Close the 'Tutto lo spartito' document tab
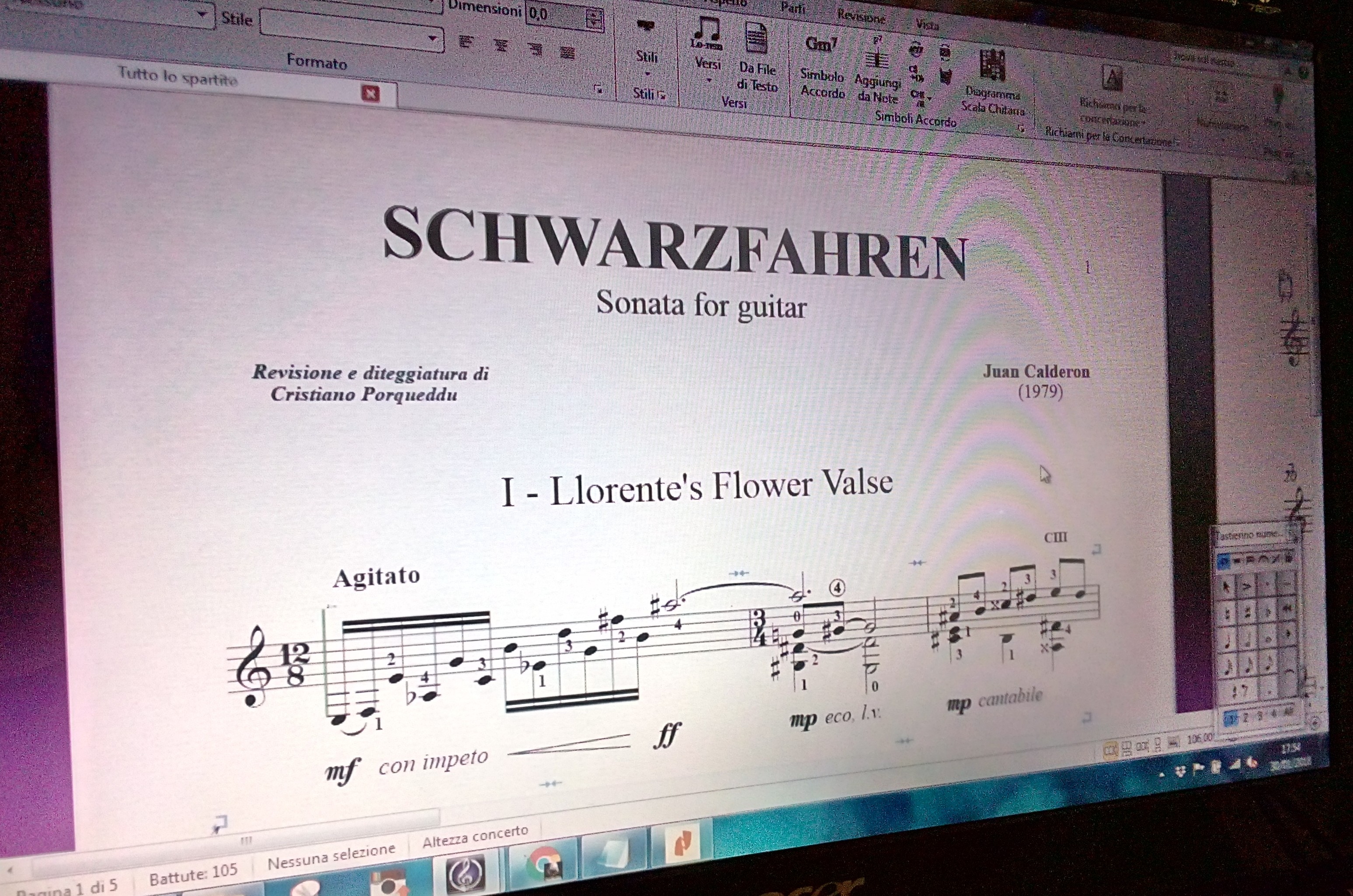Screen dimensions: 1353x896 (x=371, y=93)
